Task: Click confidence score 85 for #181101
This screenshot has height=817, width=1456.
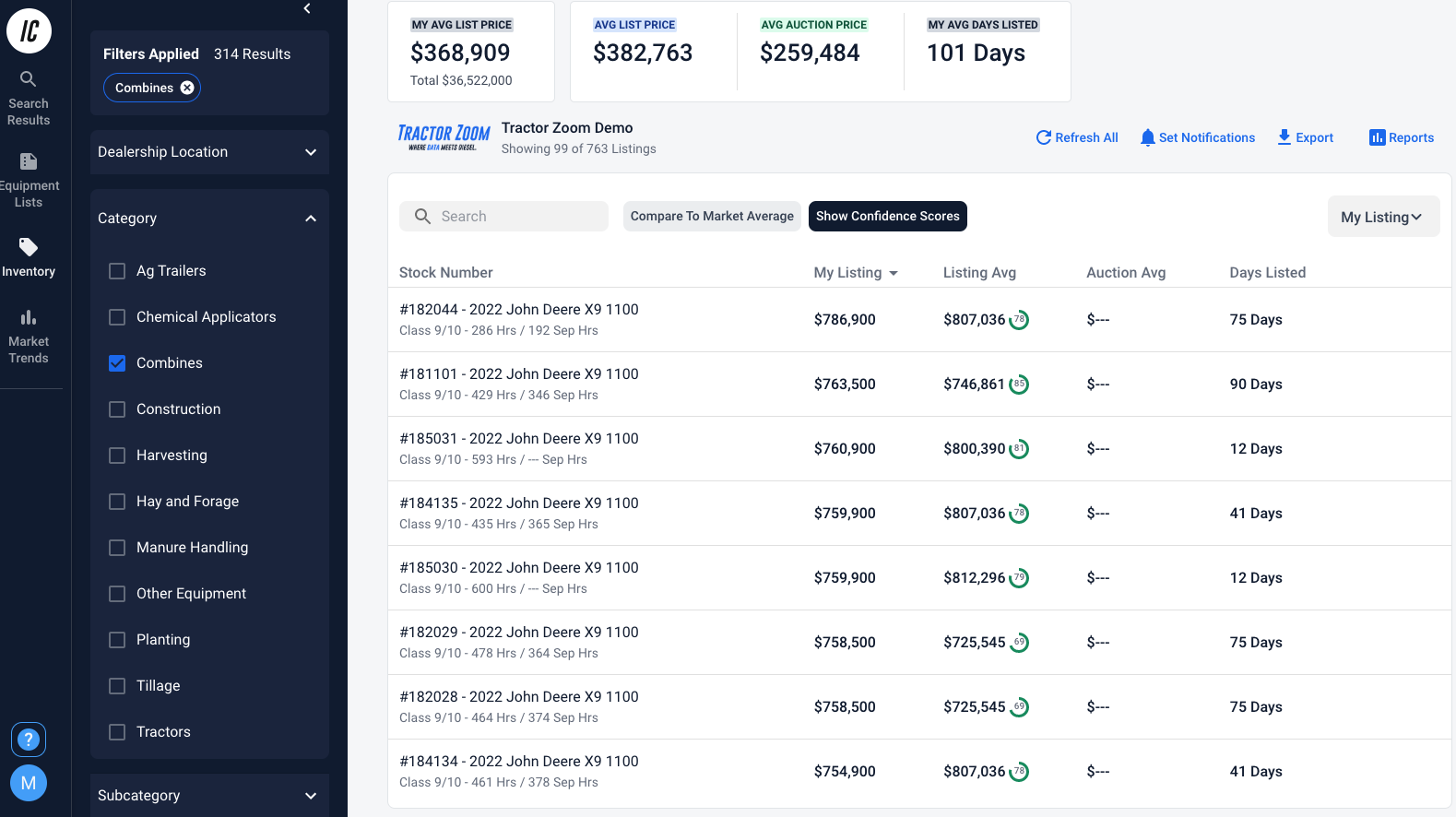Action: (1019, 385)
